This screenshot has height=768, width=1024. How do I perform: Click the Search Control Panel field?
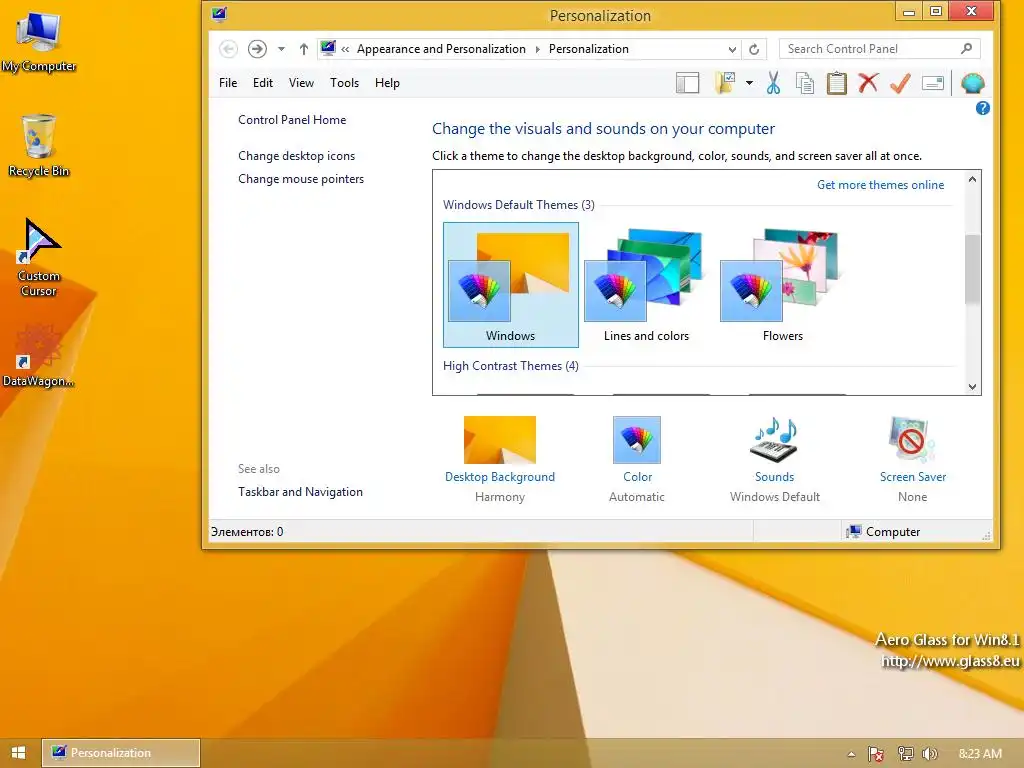pyautogui.click(x=880, y=49)
